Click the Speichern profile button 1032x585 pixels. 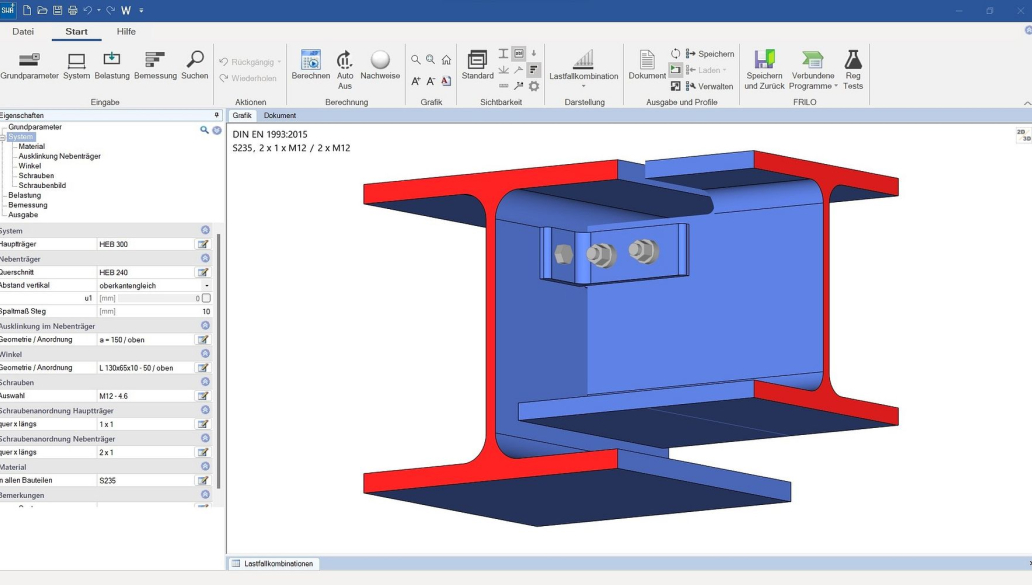click(709, 54)
